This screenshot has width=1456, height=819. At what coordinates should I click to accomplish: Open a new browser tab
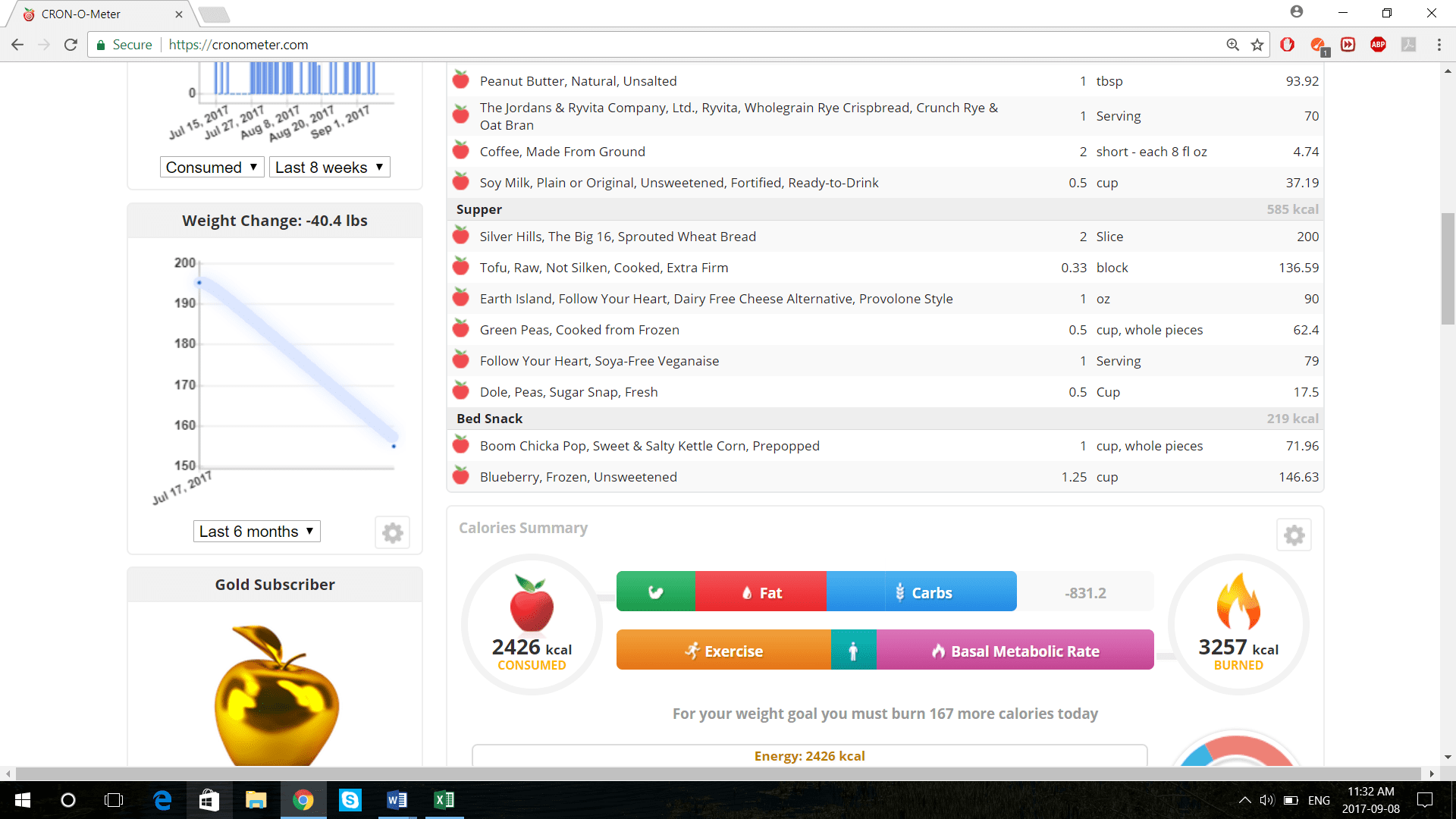coord(214,14)
